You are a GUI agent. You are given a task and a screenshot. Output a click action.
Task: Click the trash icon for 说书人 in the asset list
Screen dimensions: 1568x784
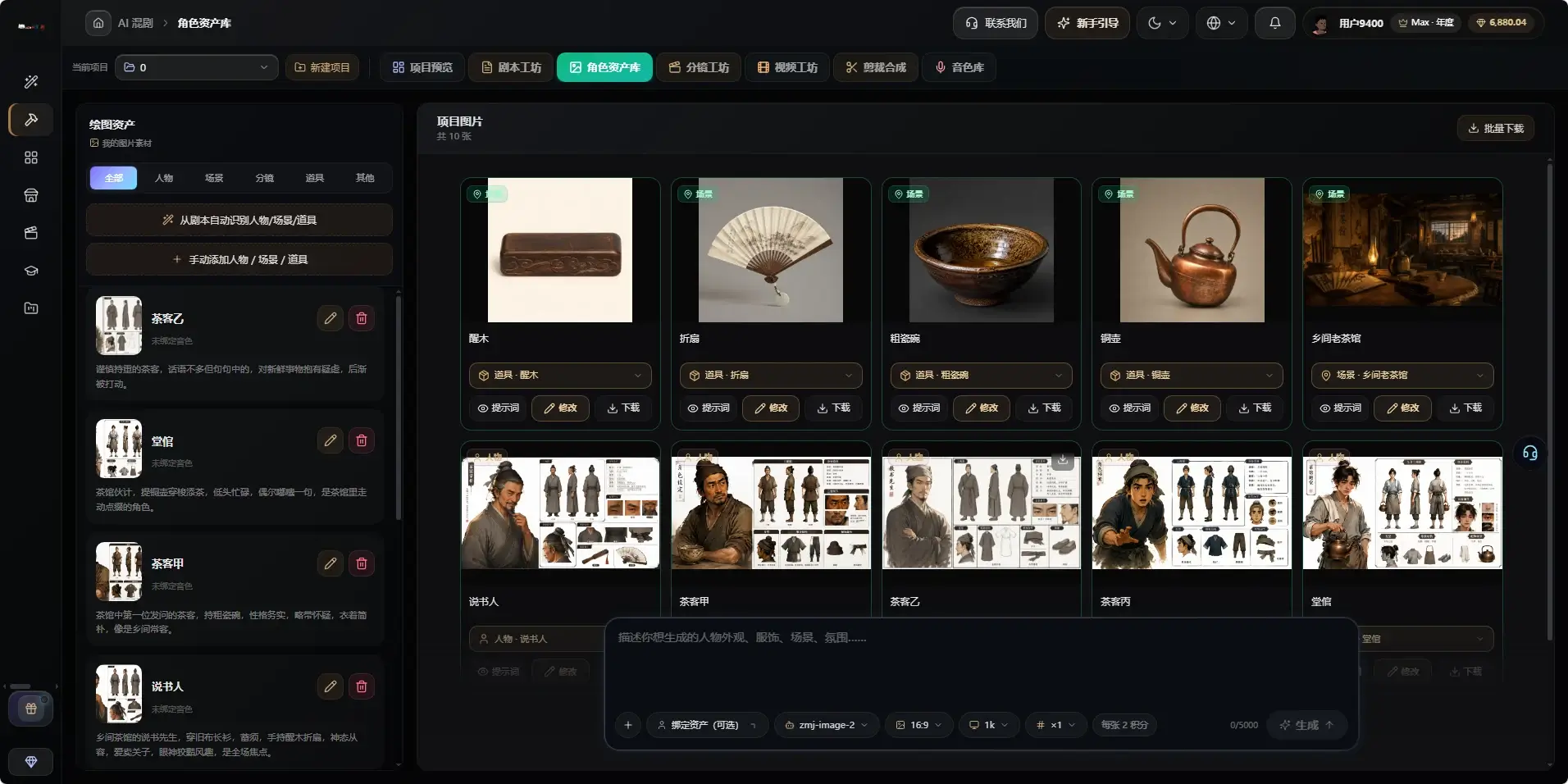click(x=362, y=686)
